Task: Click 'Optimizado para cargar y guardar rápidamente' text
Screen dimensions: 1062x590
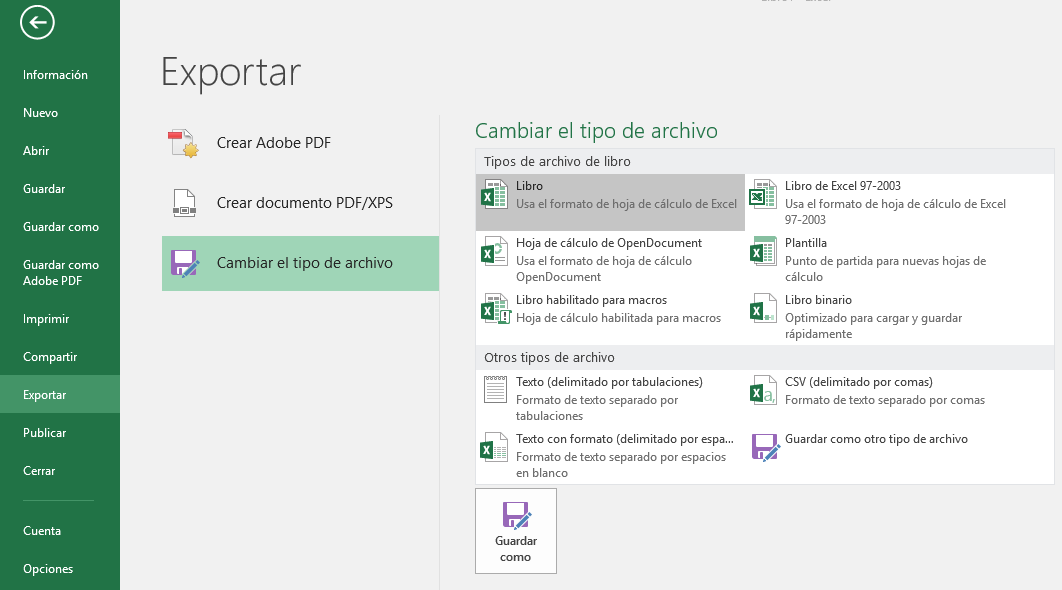Action: 874,326
